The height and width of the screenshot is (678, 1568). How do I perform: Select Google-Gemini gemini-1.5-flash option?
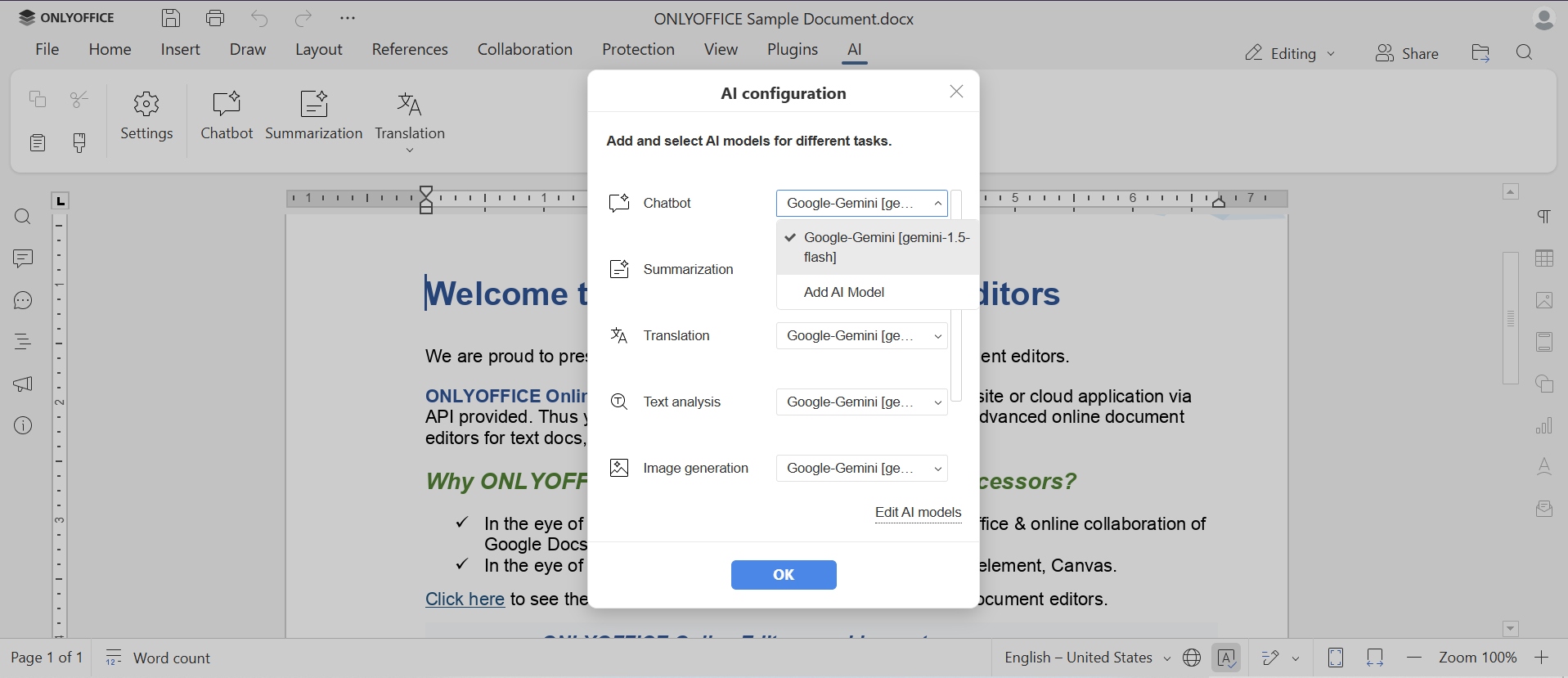[878, 247]
